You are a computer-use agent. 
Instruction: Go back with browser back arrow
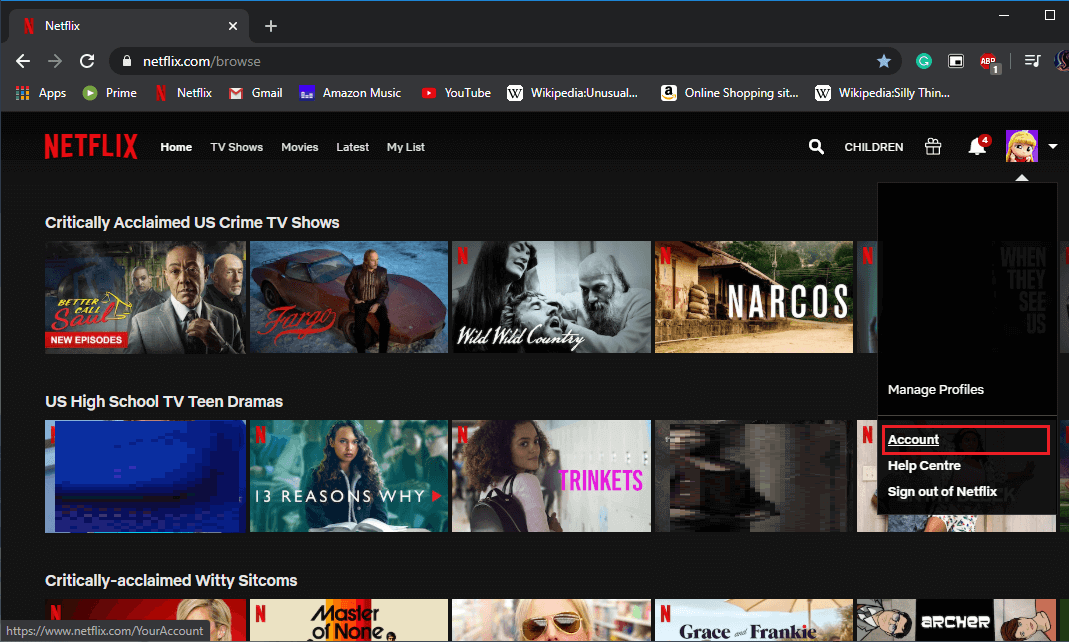tap(23, 61)
